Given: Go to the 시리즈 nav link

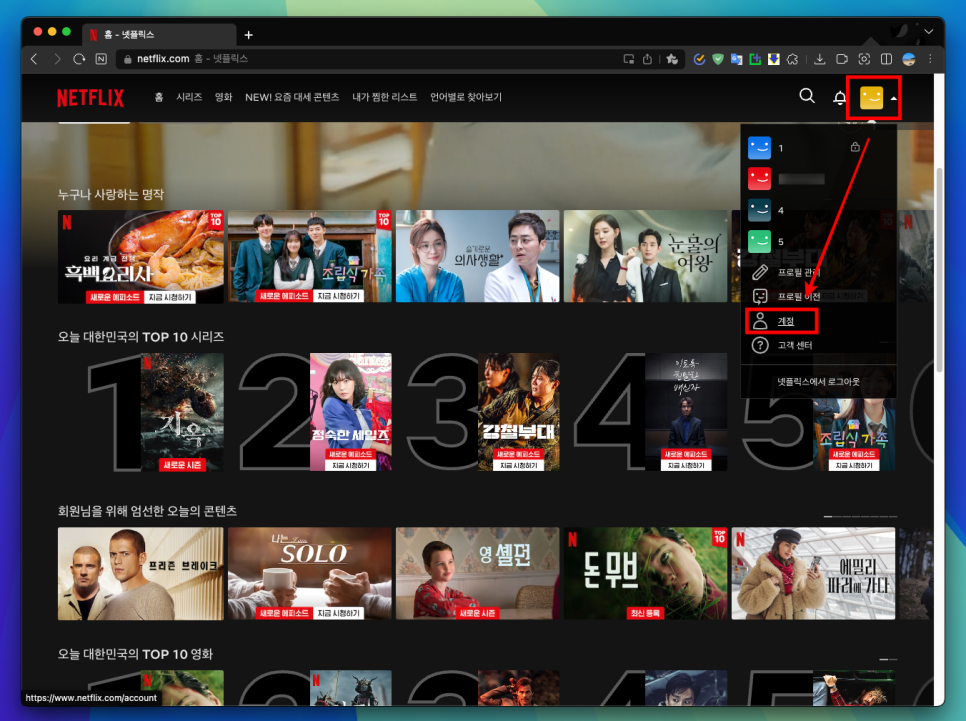Looking at the screenshot, I should tap(189, 97).
